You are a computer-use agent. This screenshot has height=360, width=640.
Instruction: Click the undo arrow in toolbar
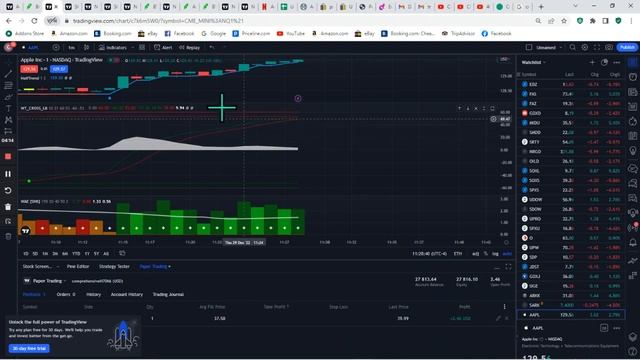(212, 48)
